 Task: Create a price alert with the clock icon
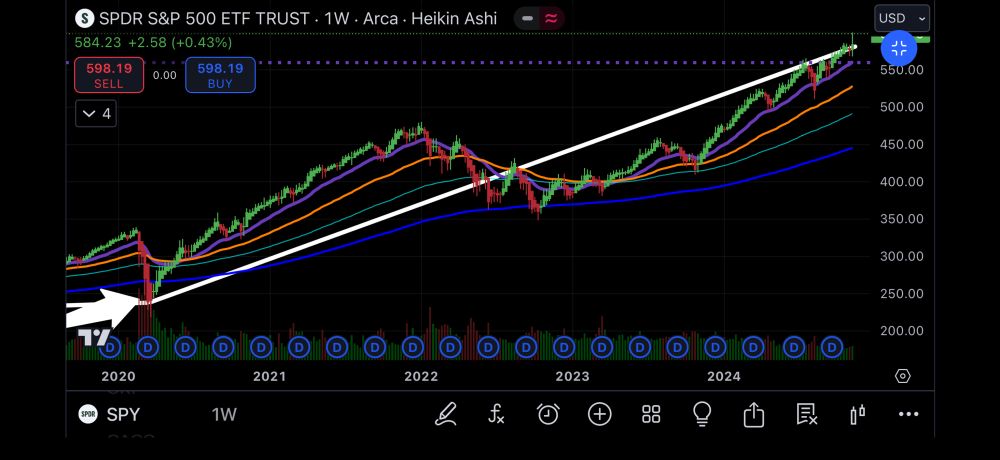548,415
